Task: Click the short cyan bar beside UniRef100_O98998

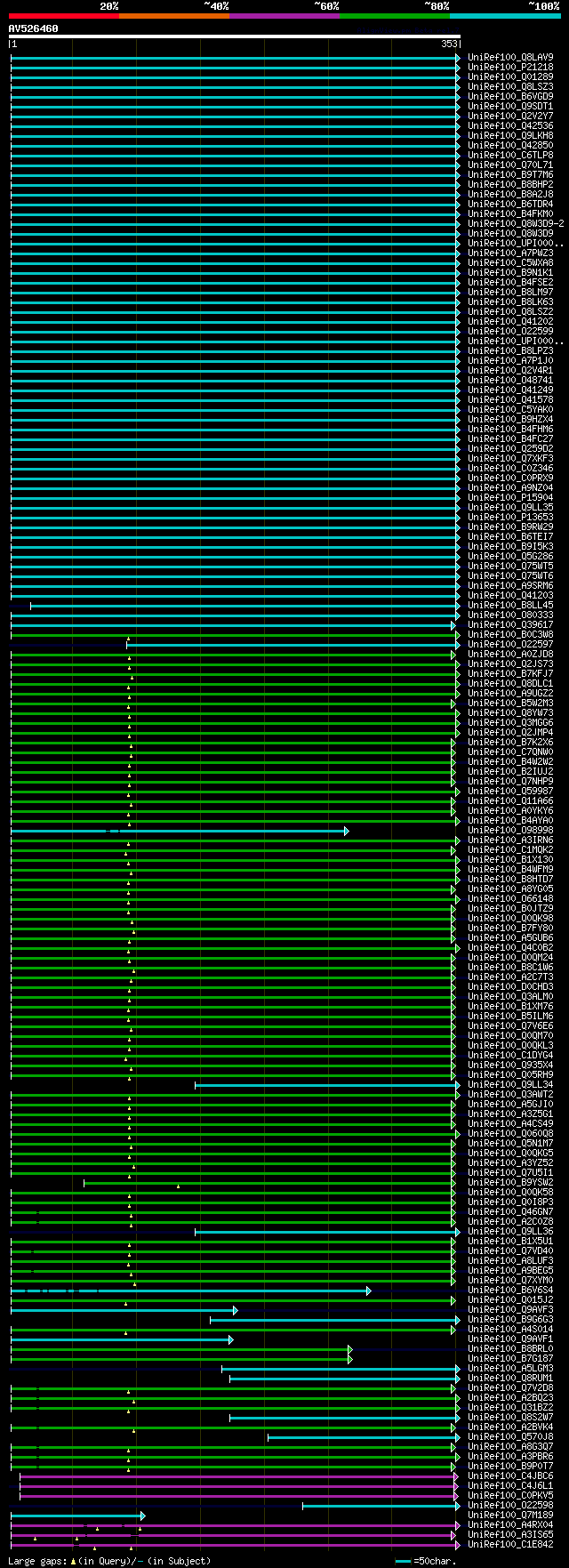Action: click(x=180, y=831)
